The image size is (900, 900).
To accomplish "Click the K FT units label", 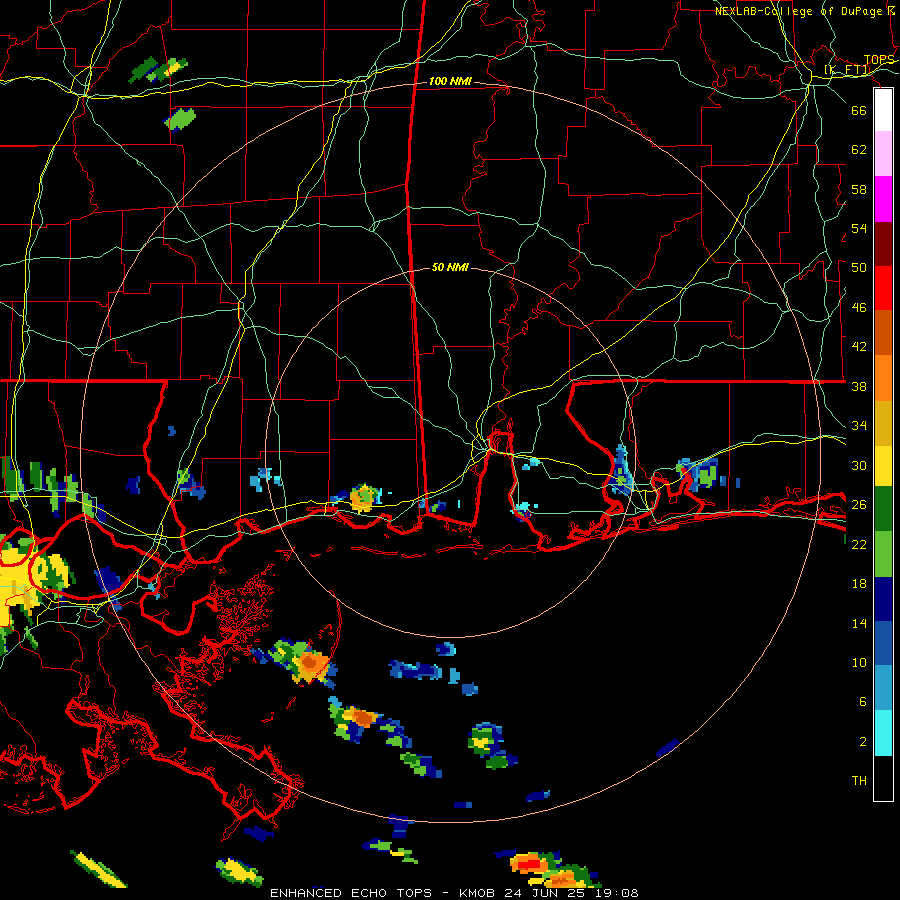I will [847, 70].
